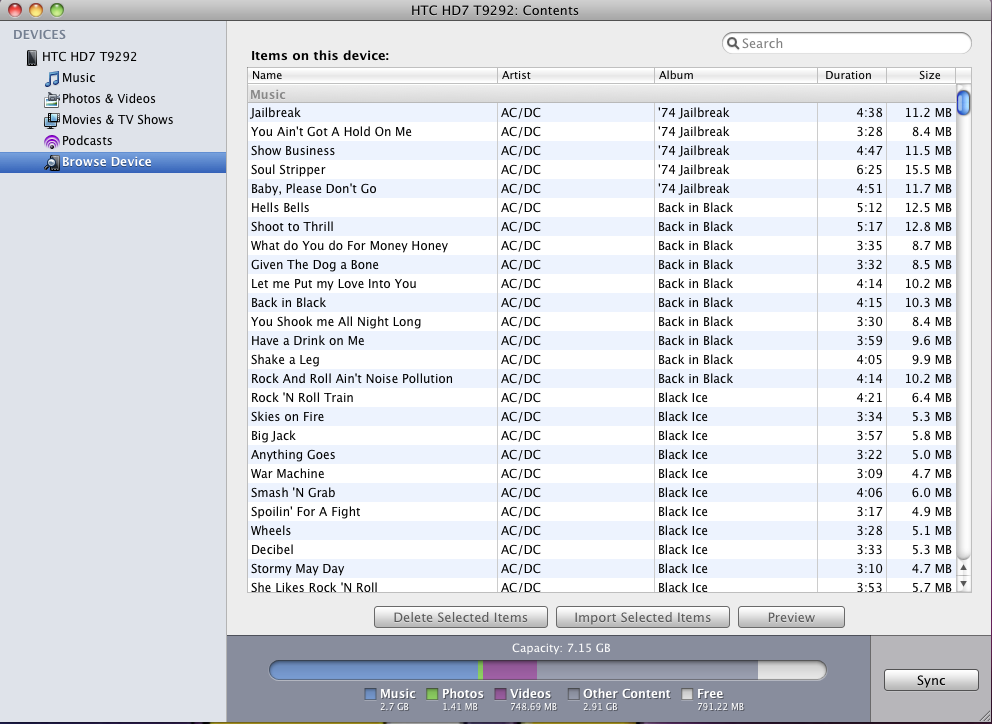
Task: Select the Decibel track
Action: pyautogui.click(x=602, y=549)
